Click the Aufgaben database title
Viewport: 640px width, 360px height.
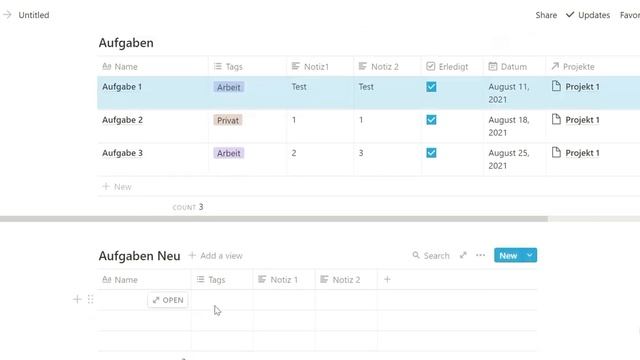tap(126, 43)
